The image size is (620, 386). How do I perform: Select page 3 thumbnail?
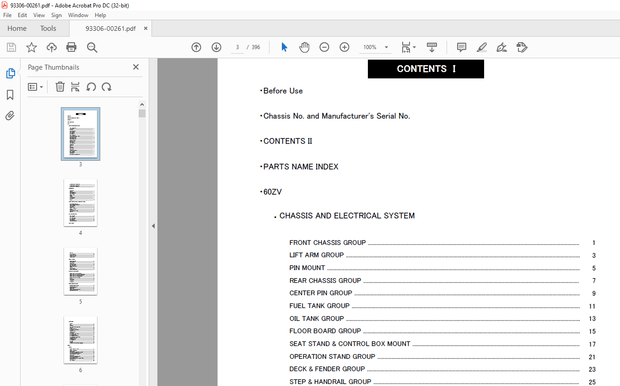tap(80, 134)
